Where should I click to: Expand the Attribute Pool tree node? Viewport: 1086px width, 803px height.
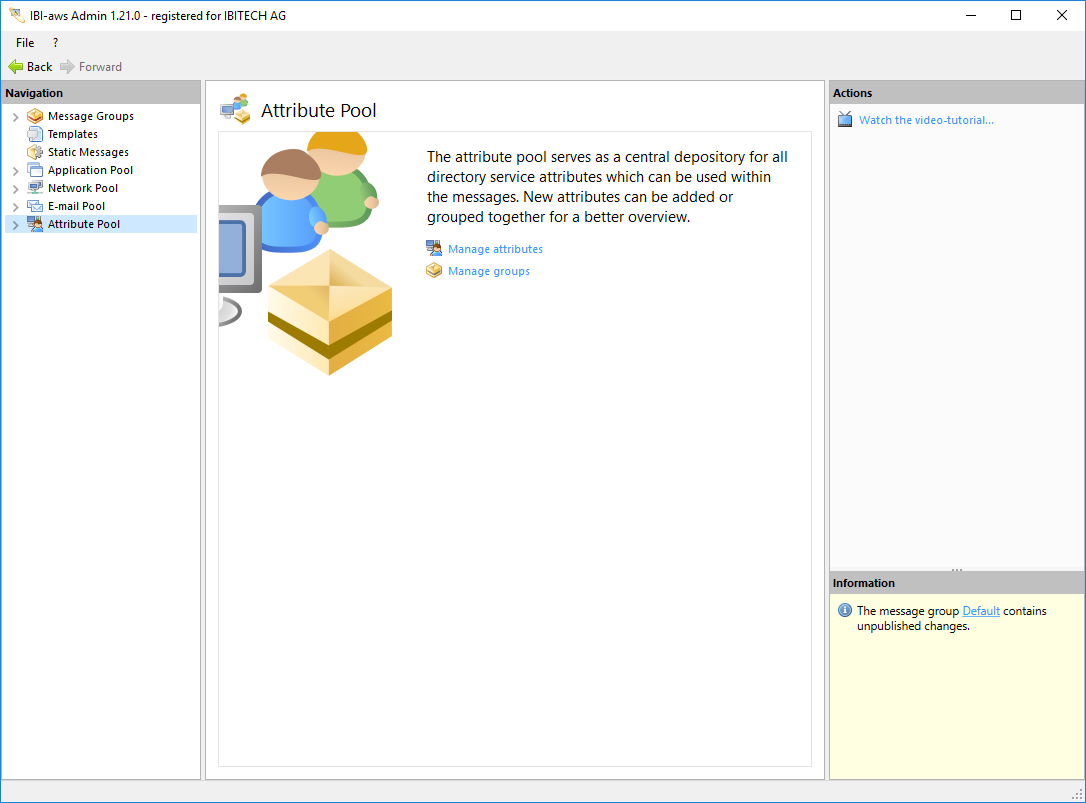tap(15, 225)
